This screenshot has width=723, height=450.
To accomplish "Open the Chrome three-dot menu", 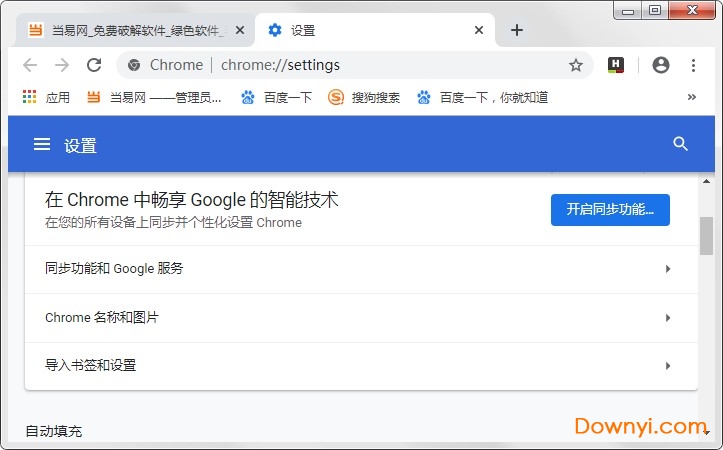I will pyautogui.click(x=693, y=65).
